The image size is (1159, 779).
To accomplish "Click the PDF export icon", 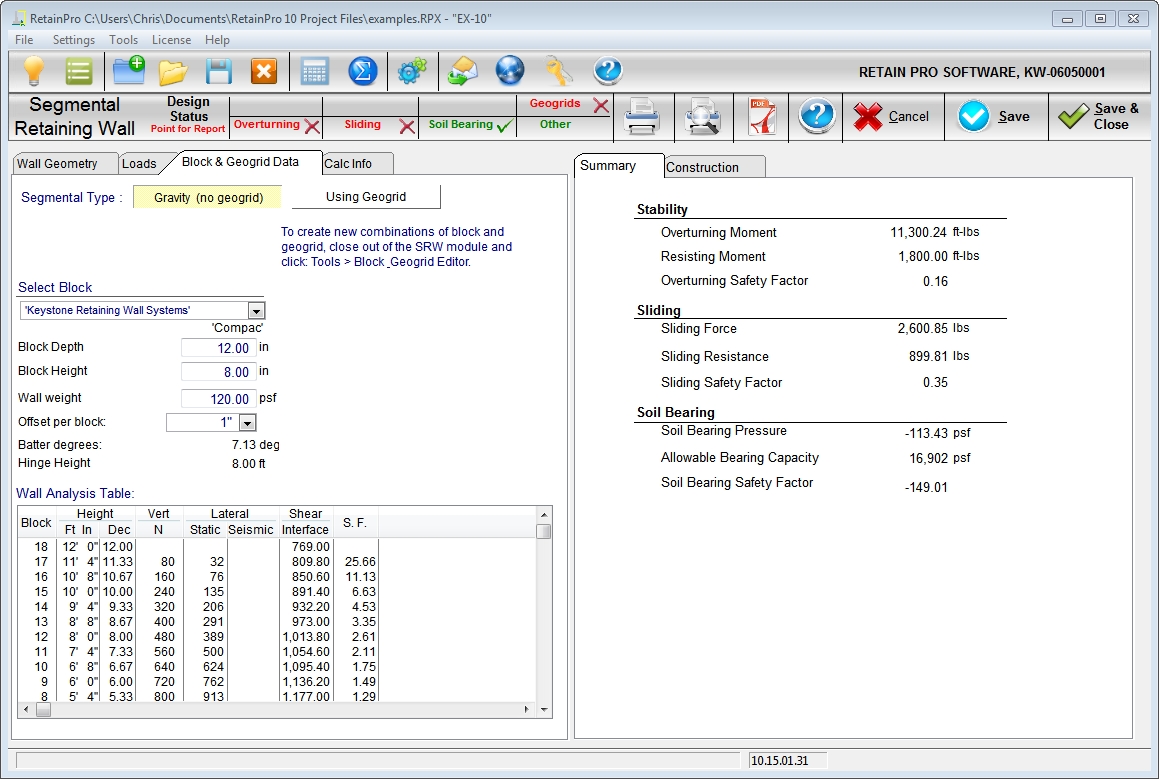I will 762,117.
